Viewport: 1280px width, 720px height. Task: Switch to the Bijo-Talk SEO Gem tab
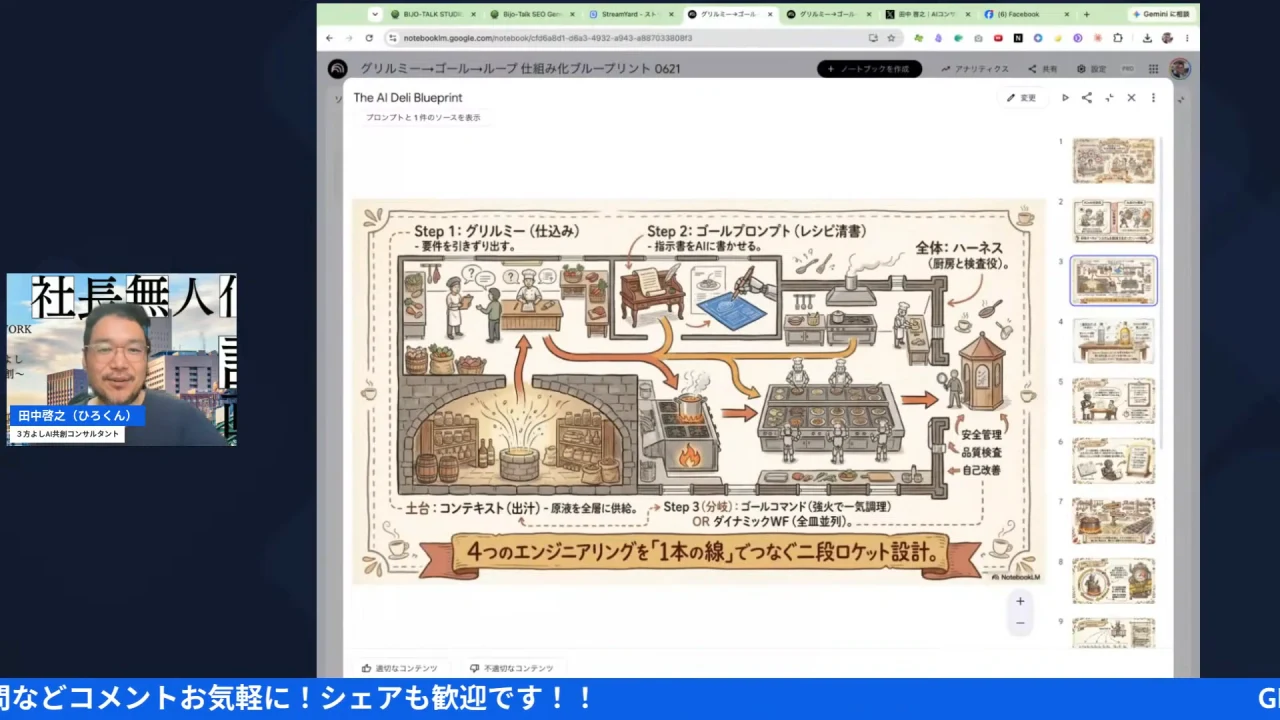534,14
